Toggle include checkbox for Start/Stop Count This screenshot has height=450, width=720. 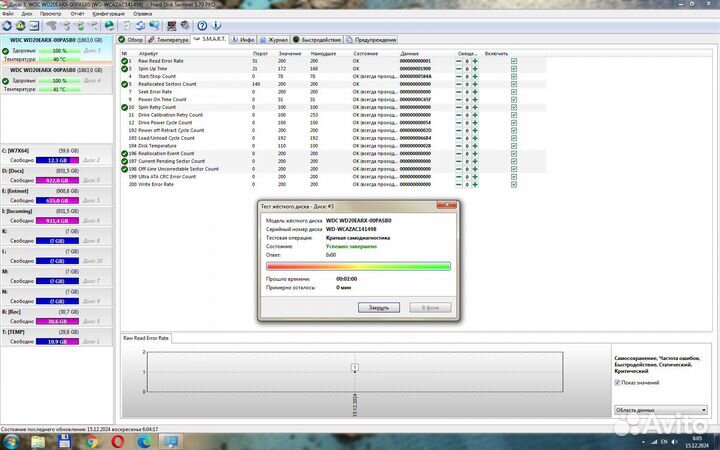coord(514,77)
